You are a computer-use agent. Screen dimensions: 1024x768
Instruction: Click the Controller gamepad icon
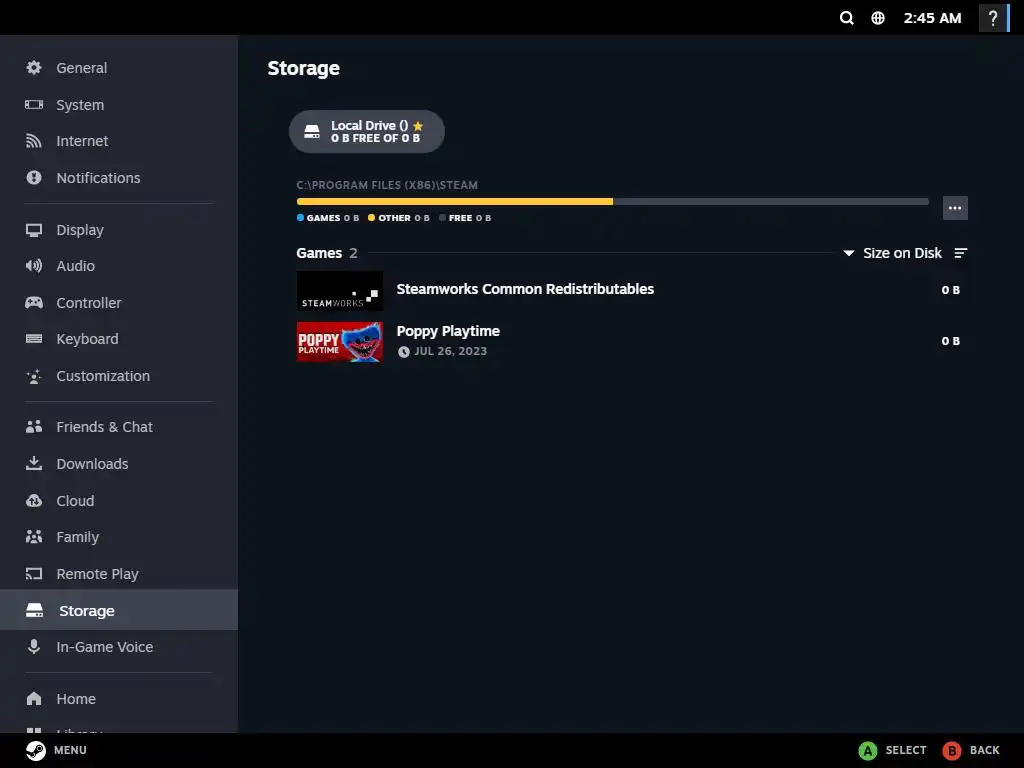coord(34,302)
